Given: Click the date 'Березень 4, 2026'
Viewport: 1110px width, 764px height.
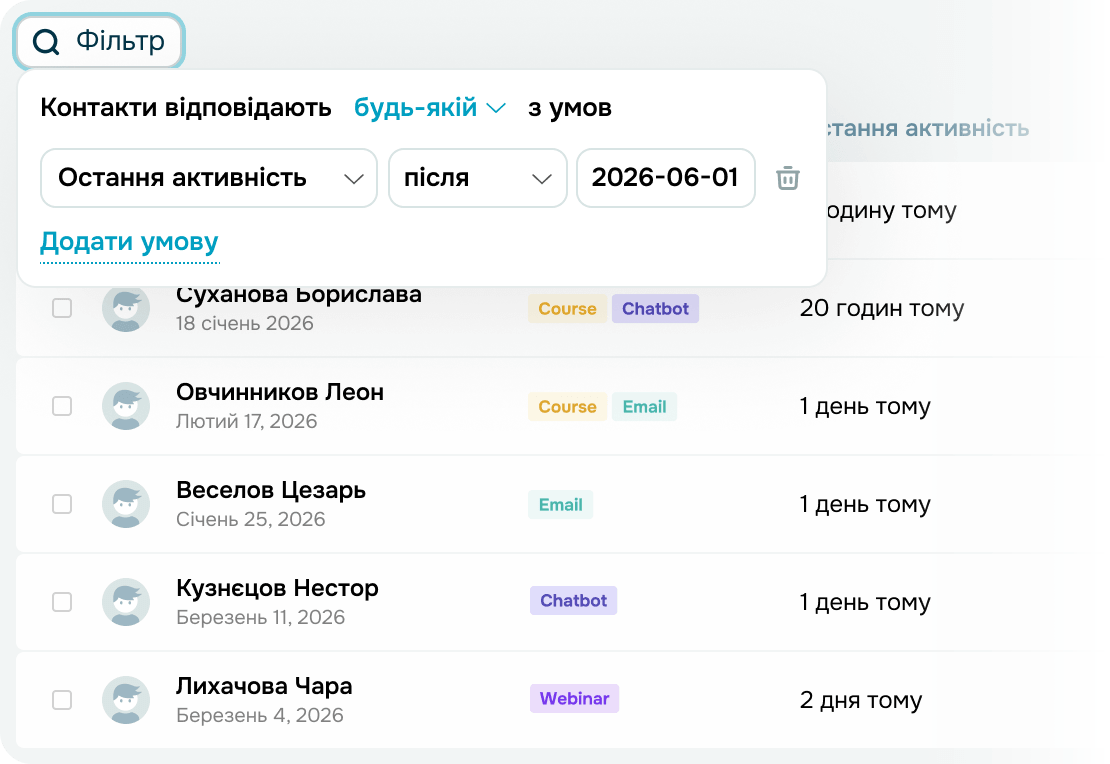Looking at the screenshot, I should [260, 715].
